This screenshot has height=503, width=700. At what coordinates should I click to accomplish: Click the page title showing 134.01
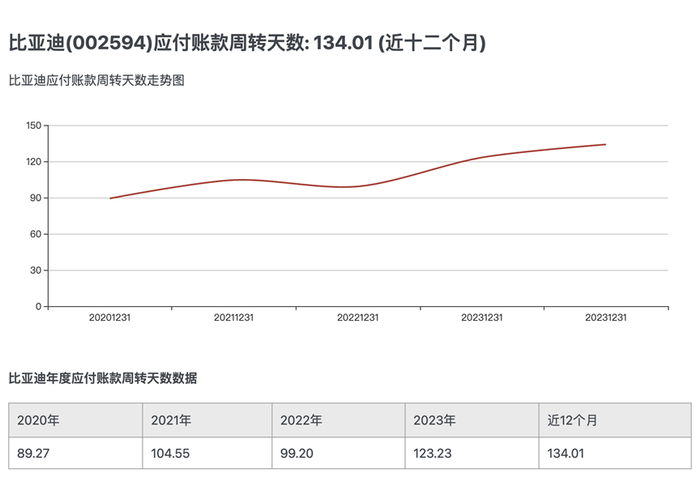(x=247, y=43)
